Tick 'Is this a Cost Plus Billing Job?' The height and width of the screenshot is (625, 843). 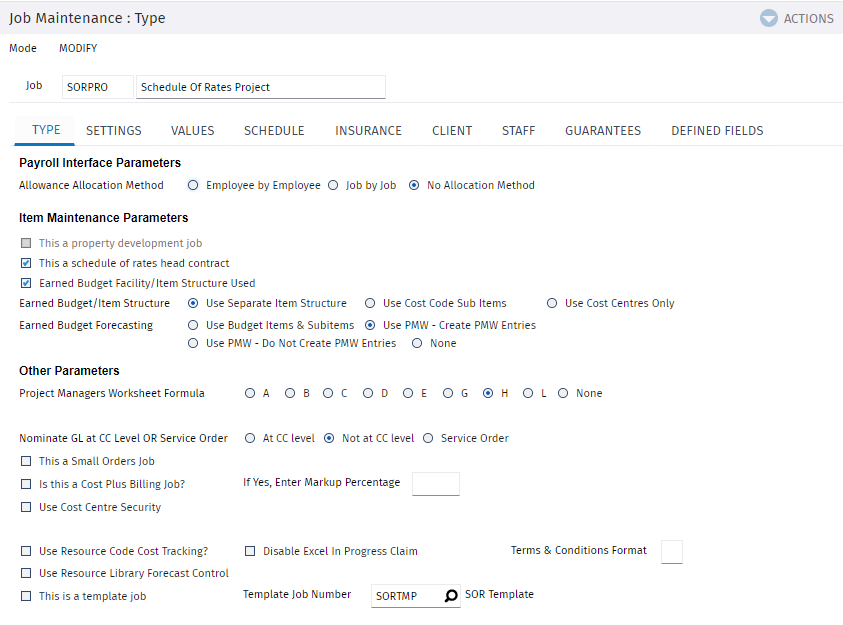pos(26,484)
